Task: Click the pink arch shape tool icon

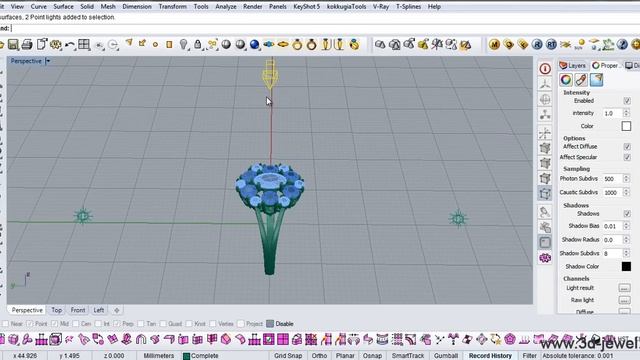Action: click(x=141, y=339)
